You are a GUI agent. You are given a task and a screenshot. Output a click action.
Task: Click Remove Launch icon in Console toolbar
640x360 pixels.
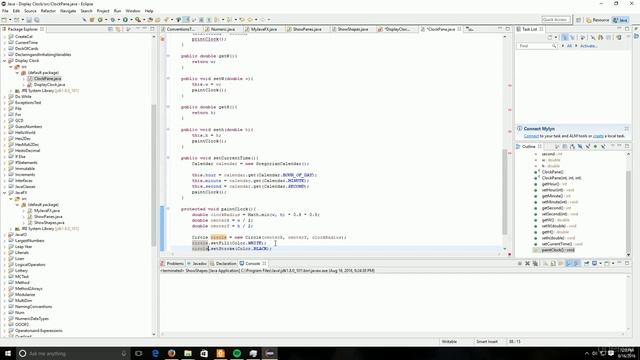(527, 263)
